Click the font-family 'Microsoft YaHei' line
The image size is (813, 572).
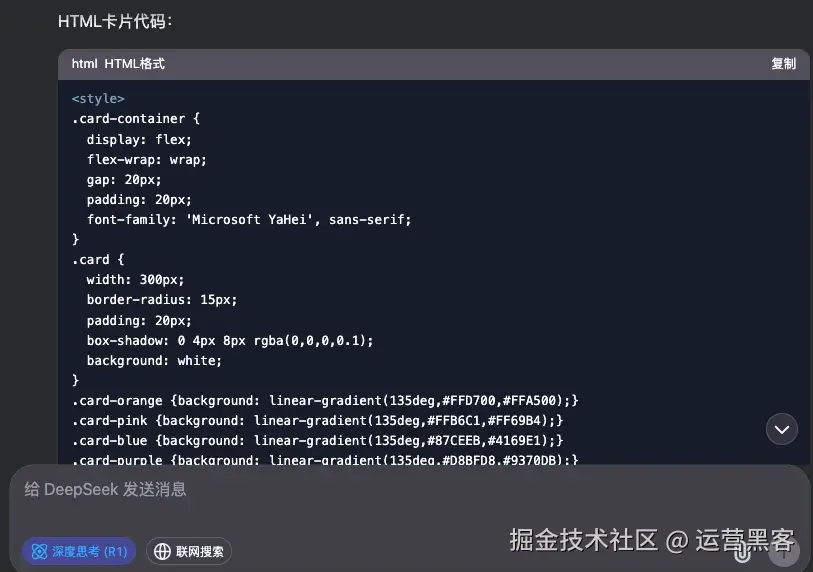pyautogui.click(x=249, y=219)
